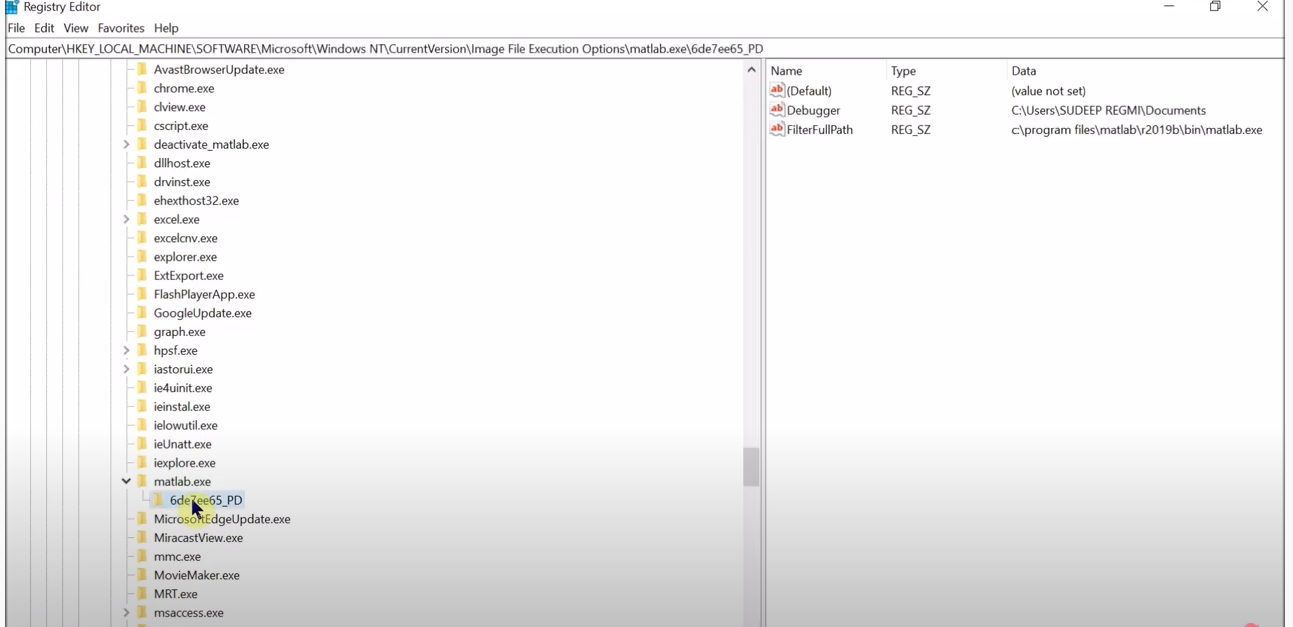
Task: Open the Edit menu
Action: tap(44, 28)
